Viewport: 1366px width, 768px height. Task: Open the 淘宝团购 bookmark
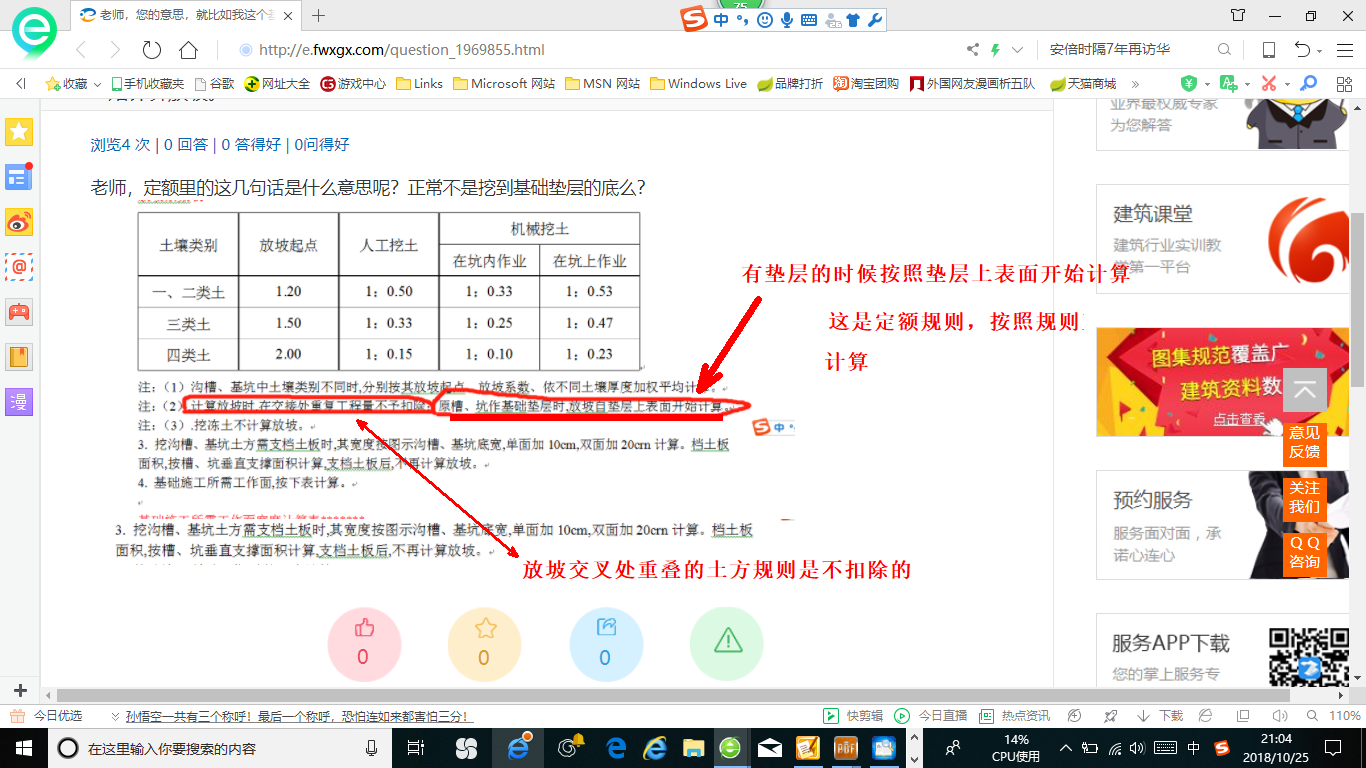[x=866, y=84]
